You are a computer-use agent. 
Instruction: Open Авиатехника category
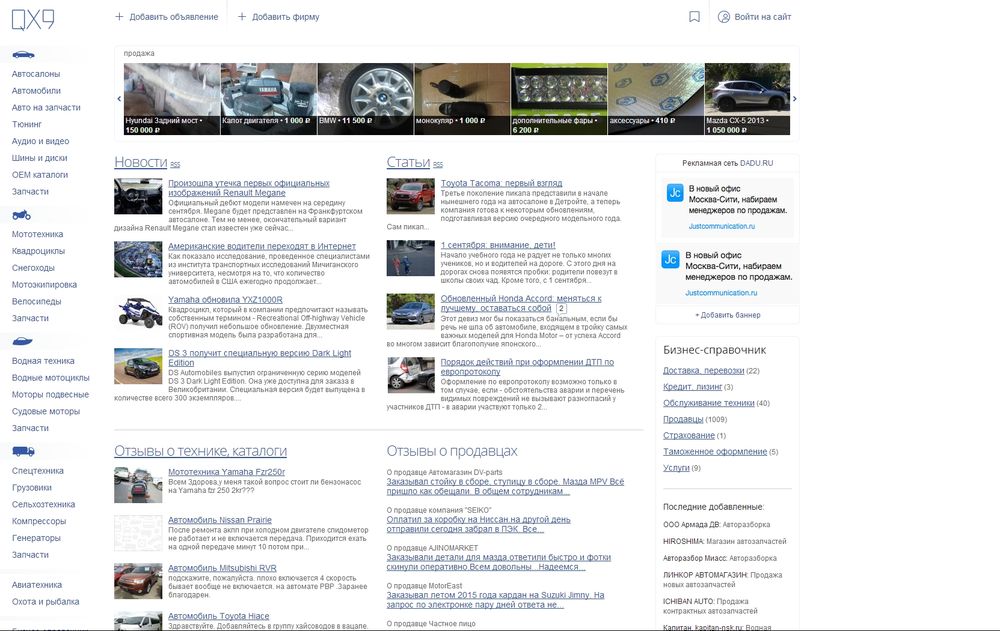point(37,584)
